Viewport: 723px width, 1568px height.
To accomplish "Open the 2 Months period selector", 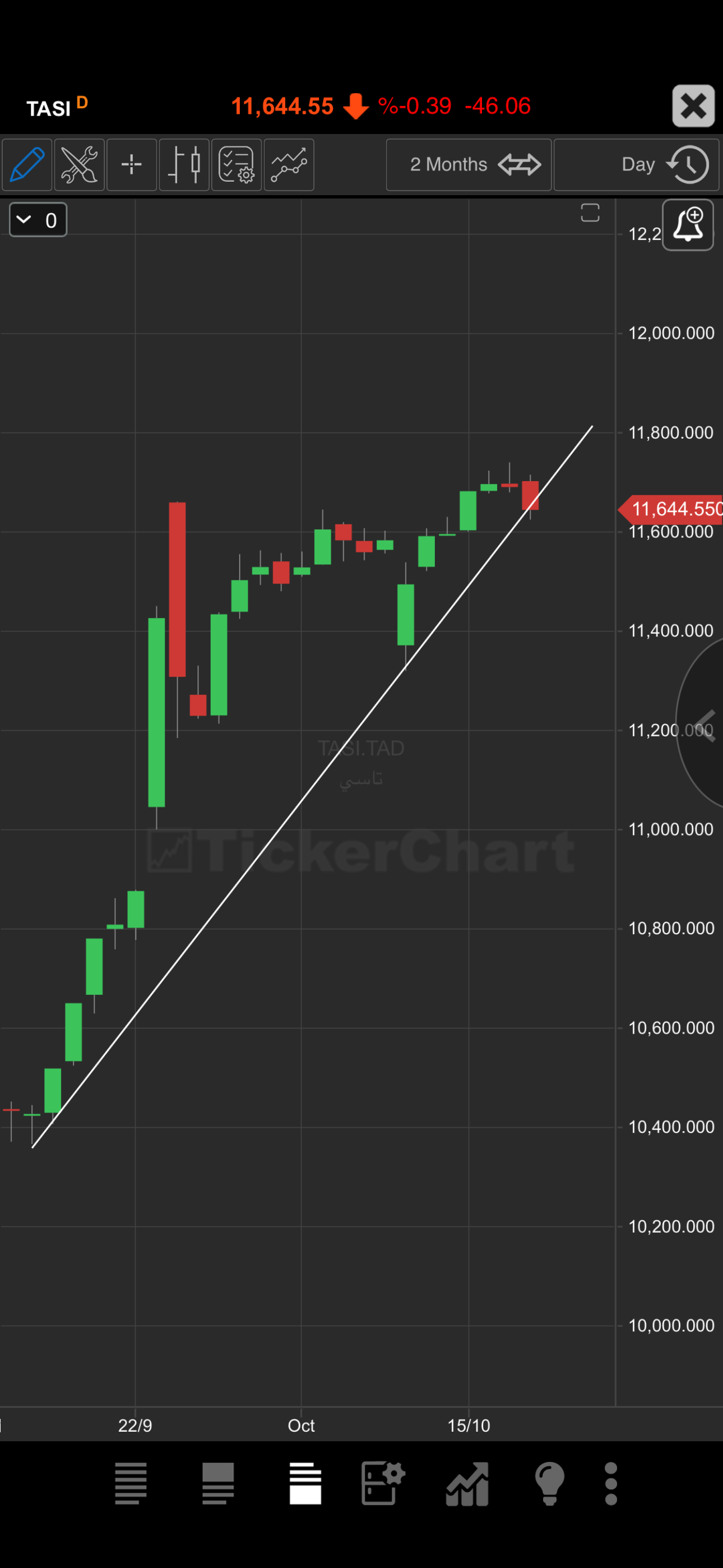I will tap(469, 164).
